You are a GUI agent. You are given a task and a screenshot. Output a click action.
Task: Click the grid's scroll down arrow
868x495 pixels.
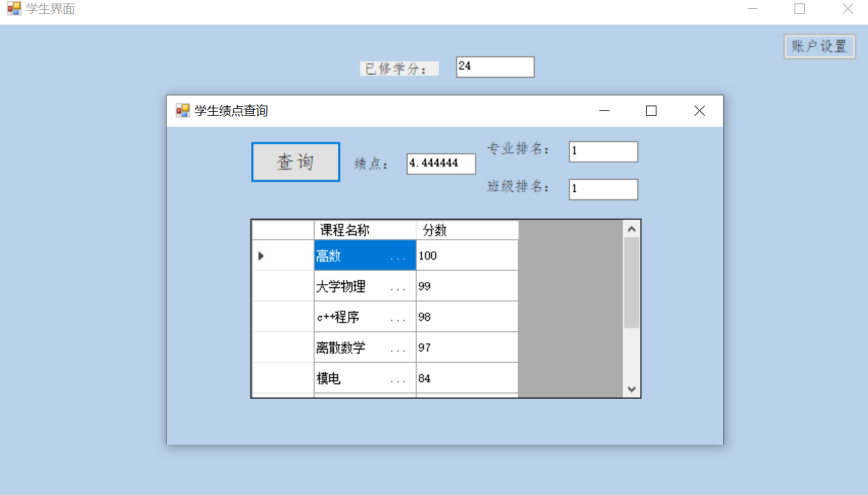(x=632, y=389)
